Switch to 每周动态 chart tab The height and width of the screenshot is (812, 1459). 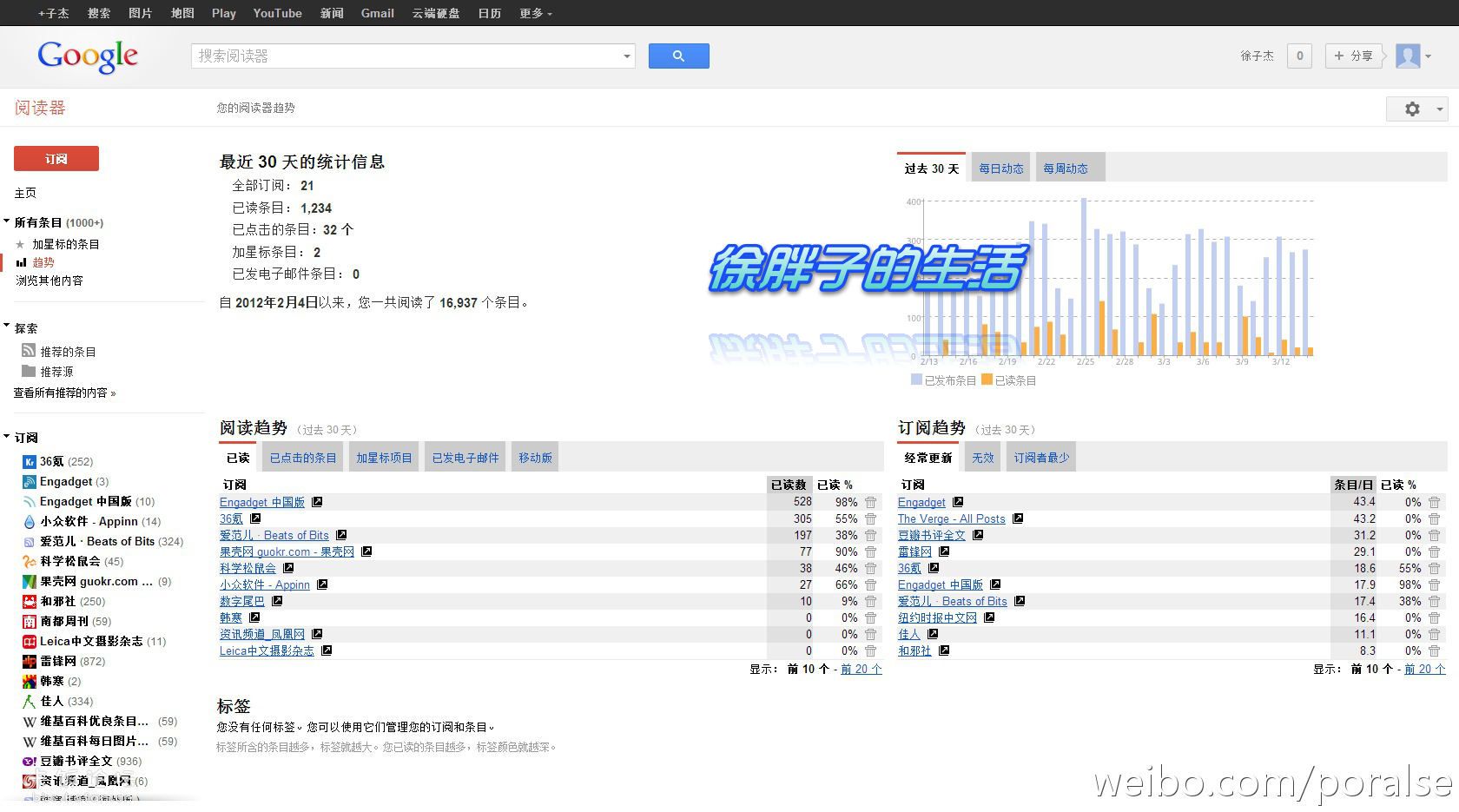1070,168
